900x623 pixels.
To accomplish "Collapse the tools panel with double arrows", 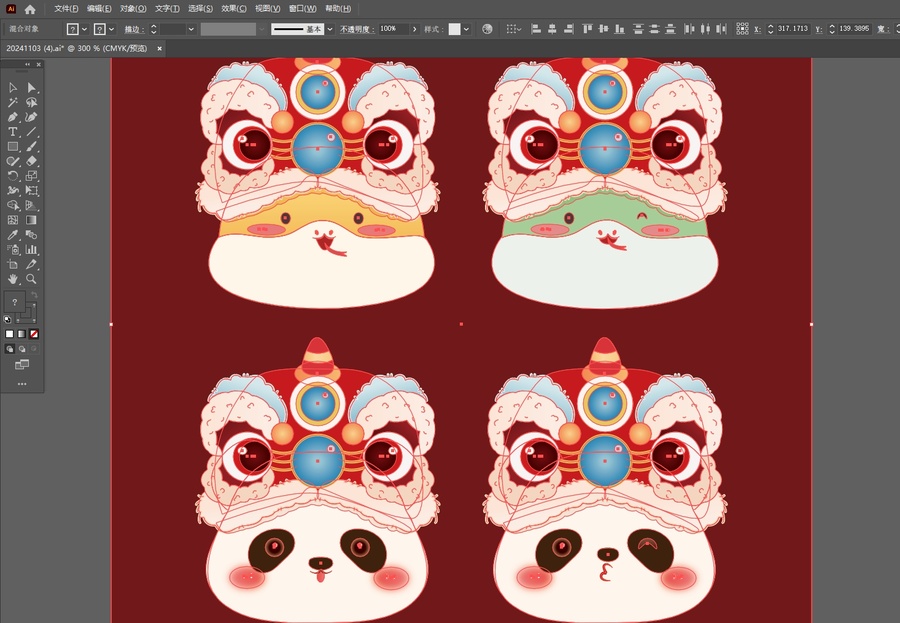I will point(27,64).
